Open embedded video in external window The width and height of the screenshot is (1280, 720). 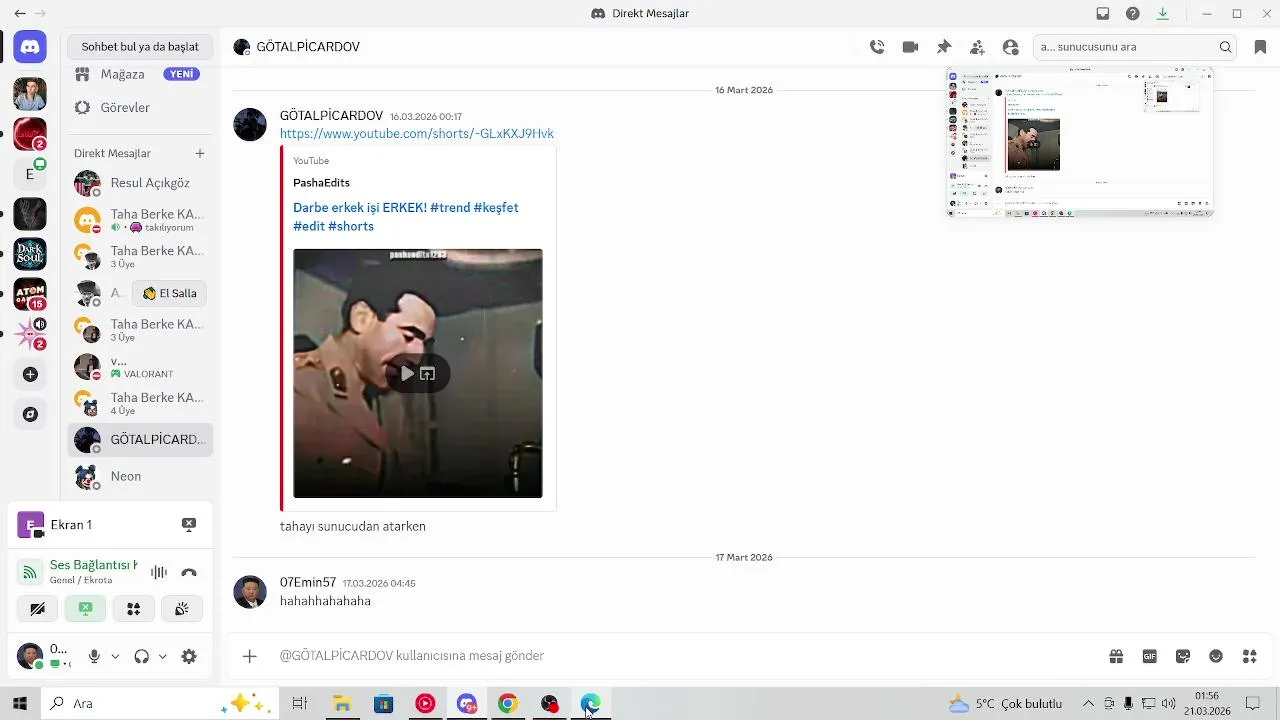(x=428, y=374)
